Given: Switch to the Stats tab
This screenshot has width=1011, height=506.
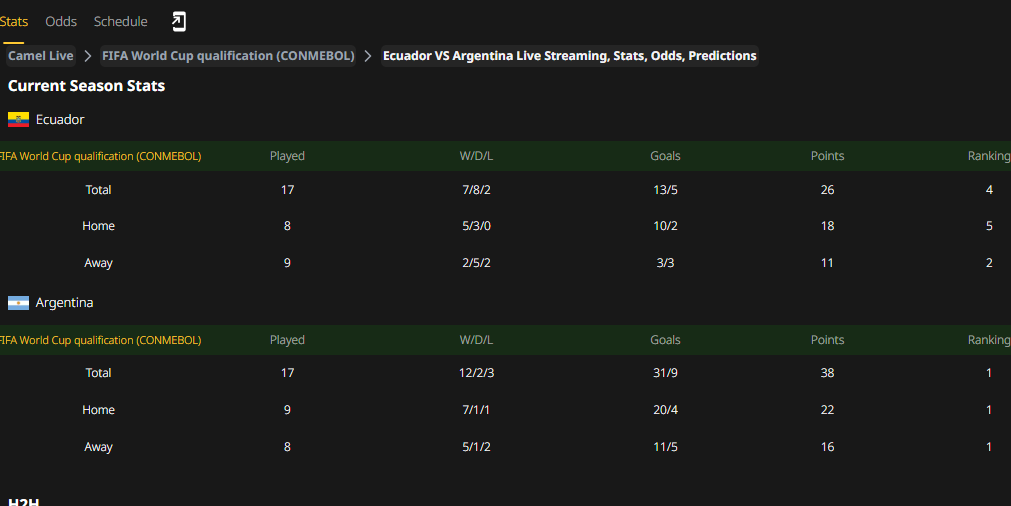Looking at the screenshot, I should pyautogui.click(x=14, y=21).
